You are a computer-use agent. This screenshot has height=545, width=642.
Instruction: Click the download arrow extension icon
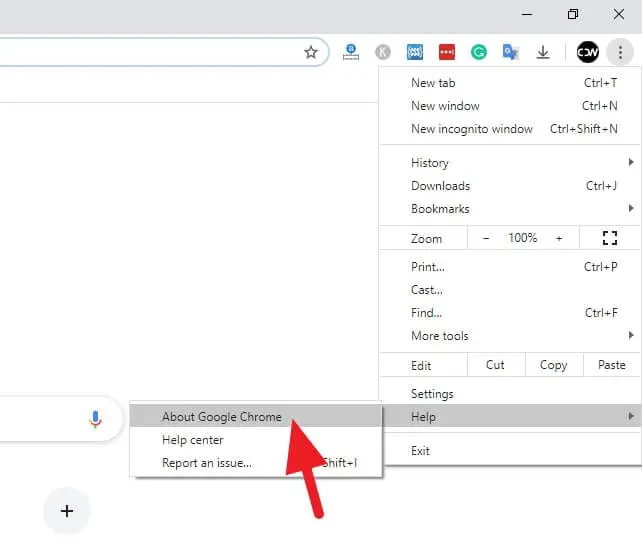[543, 52]
